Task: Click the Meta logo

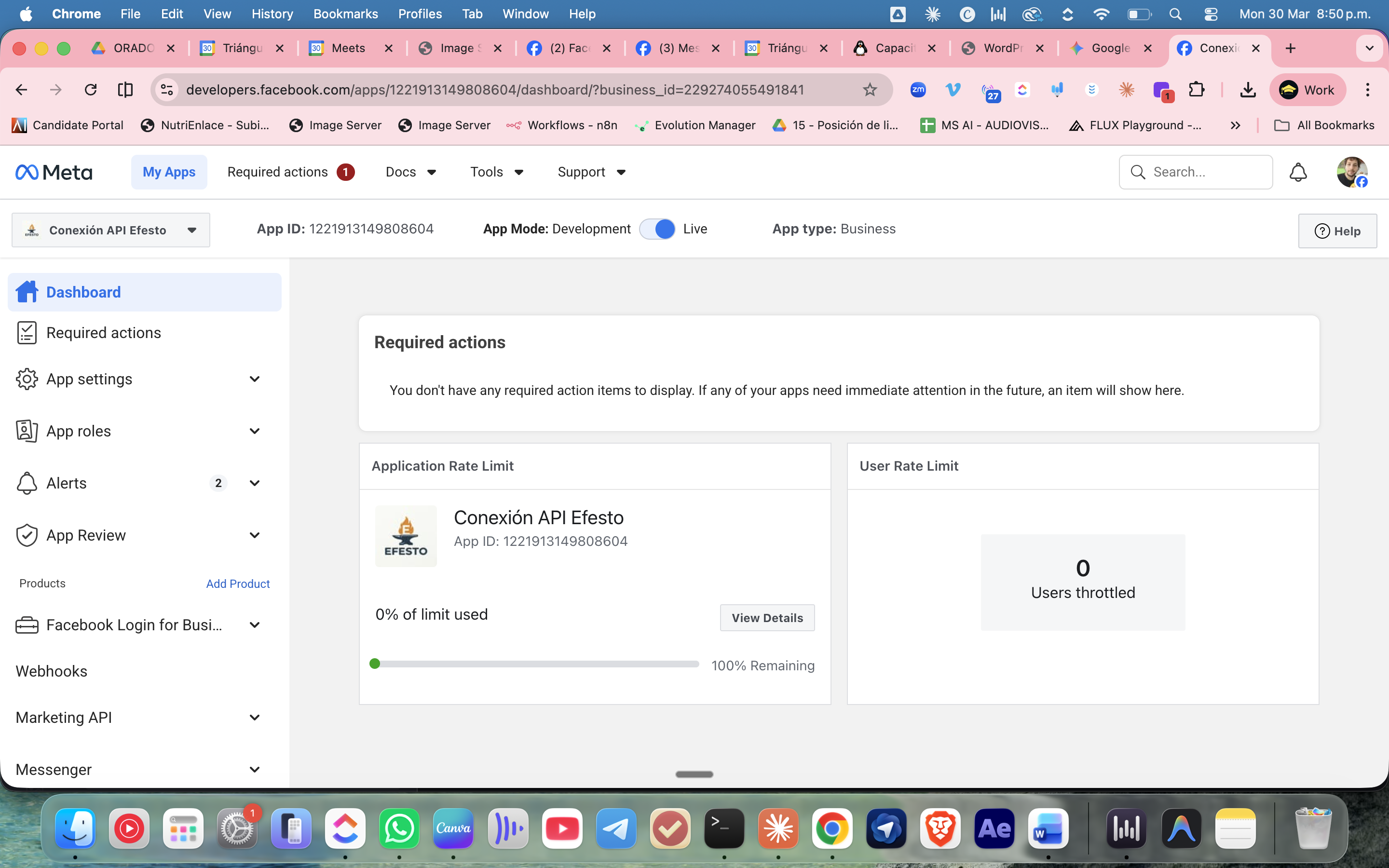Action: [x=54, y=172]
